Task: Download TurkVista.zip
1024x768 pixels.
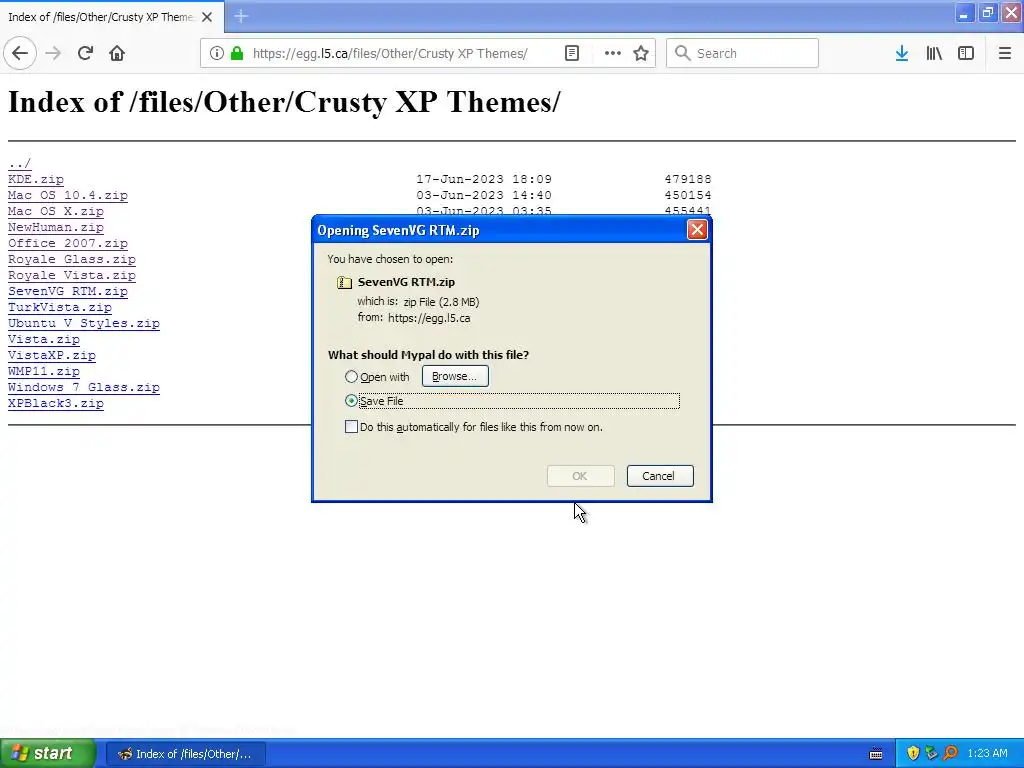Action: tap(59, 307)
